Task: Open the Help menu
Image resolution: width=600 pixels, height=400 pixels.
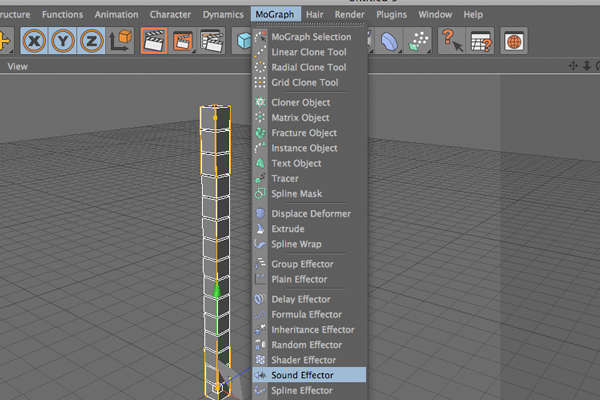Action: click(x=473, y=15)
